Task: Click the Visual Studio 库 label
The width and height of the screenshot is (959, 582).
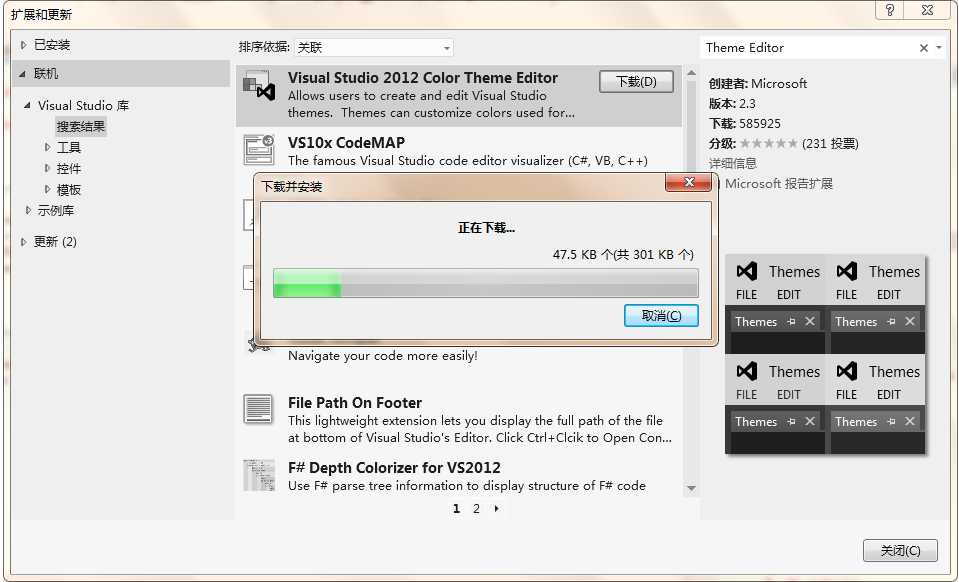Action: (83, 106)
